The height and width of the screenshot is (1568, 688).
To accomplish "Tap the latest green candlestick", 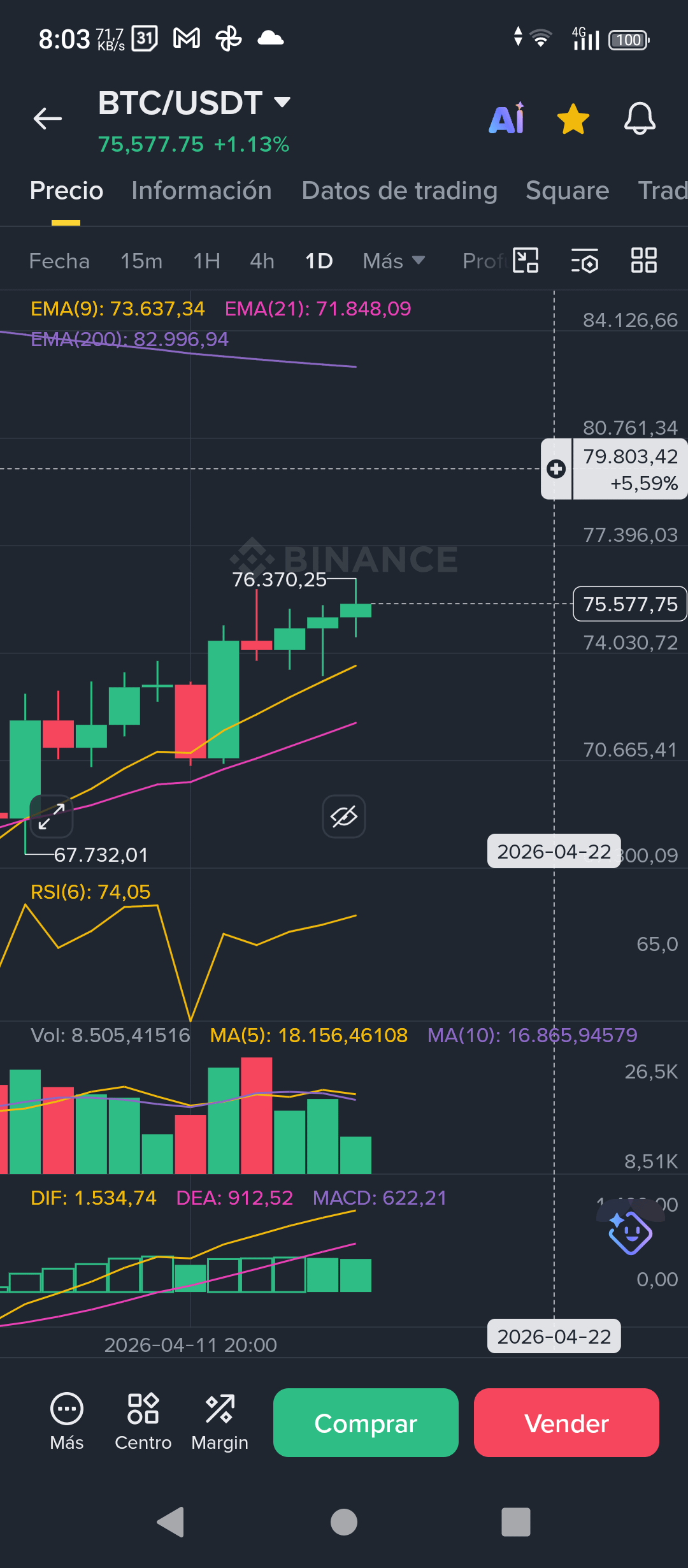I will click(355, 610).
